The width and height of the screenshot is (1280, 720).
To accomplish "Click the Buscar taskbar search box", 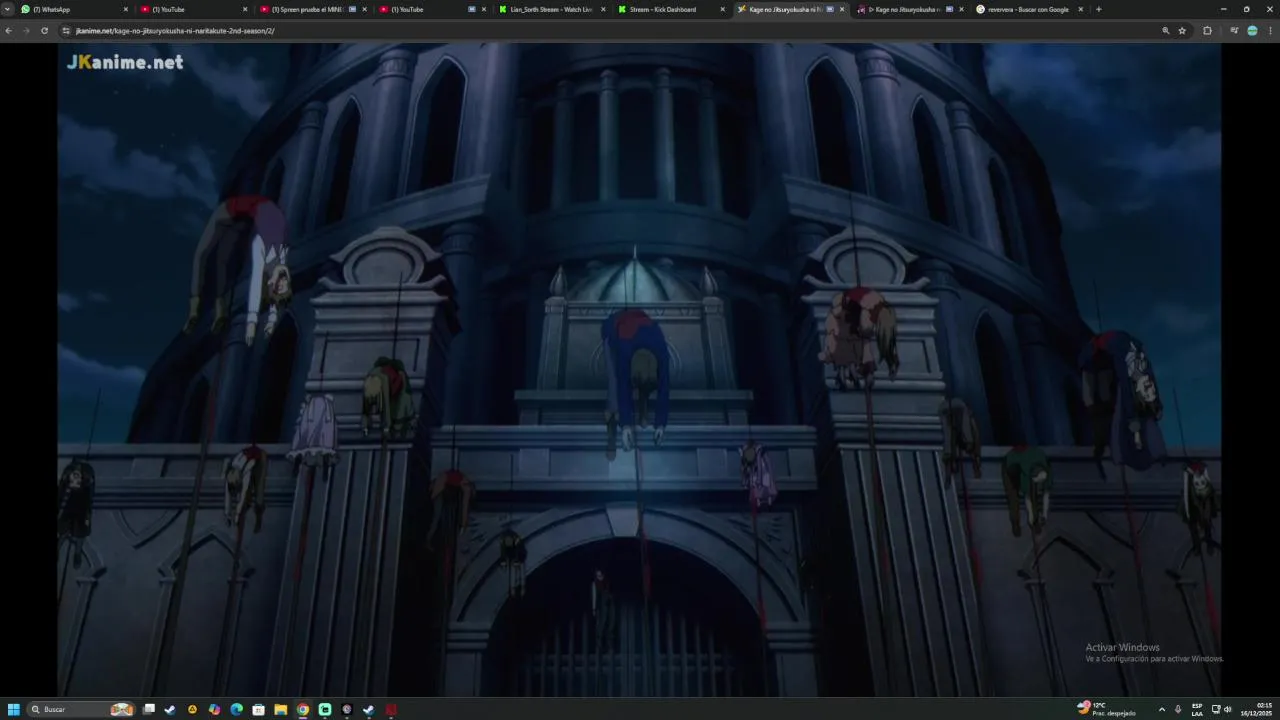I will coord(81,709).
